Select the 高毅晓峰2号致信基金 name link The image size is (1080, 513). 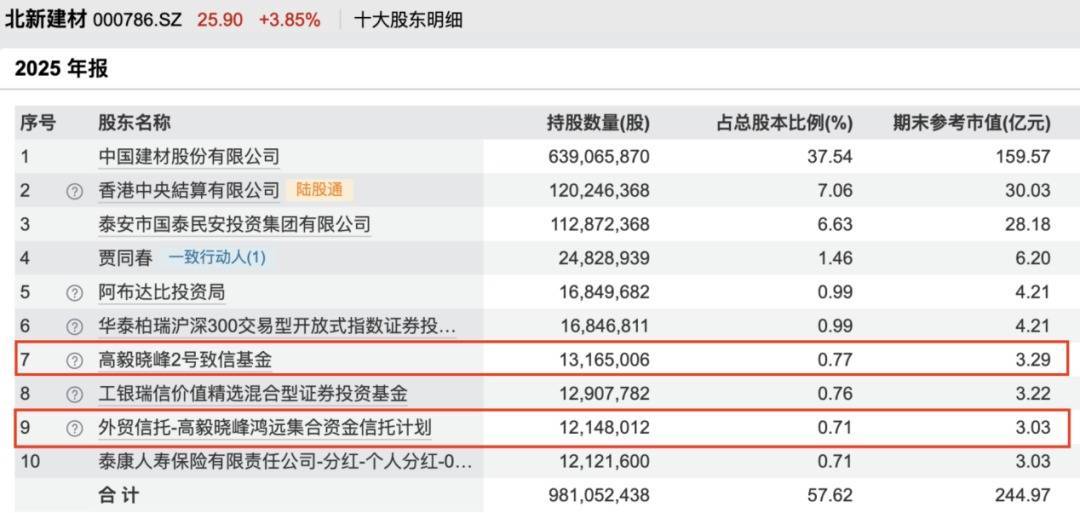pos(185,361)
